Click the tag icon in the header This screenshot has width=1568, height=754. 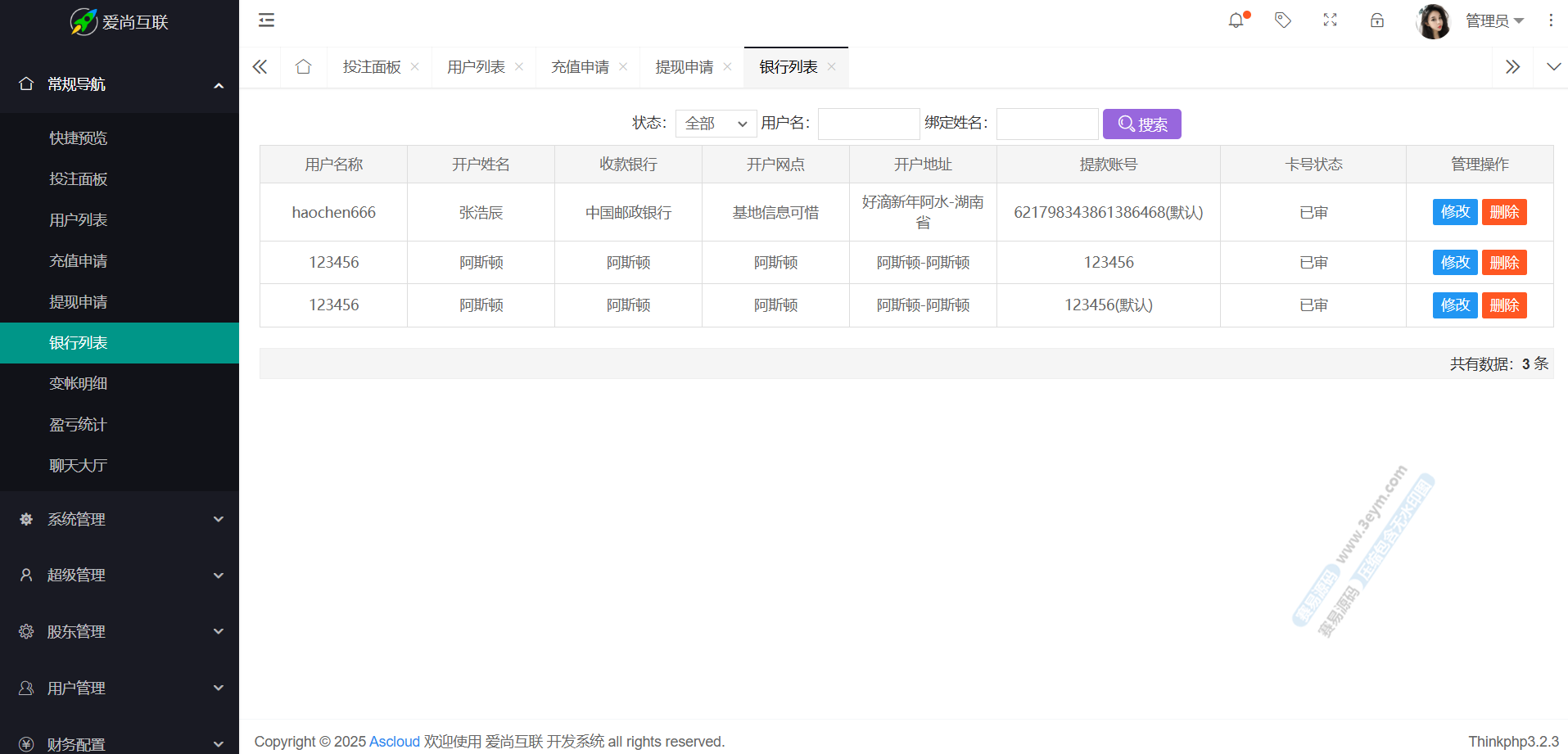[1283, 20]
